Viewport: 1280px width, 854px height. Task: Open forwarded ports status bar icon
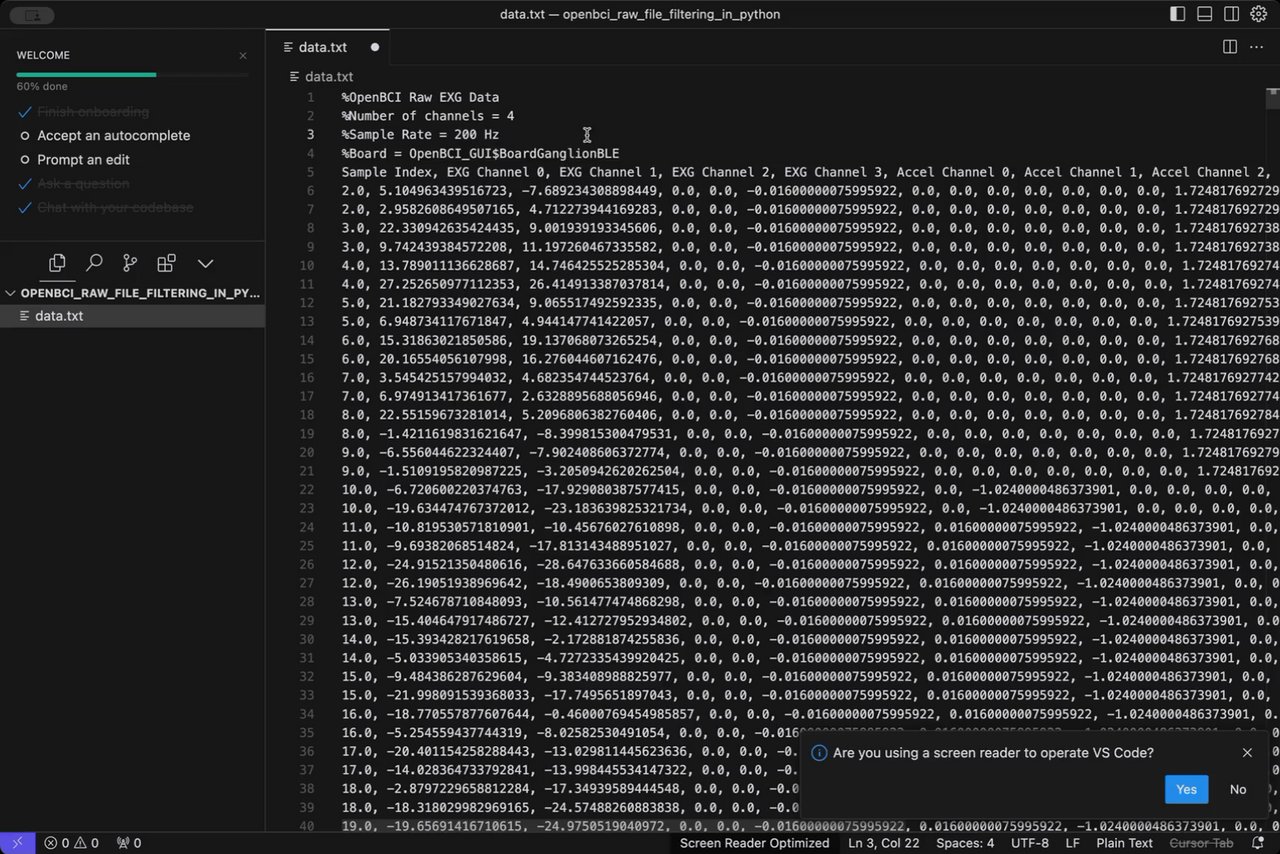[129, 843]
